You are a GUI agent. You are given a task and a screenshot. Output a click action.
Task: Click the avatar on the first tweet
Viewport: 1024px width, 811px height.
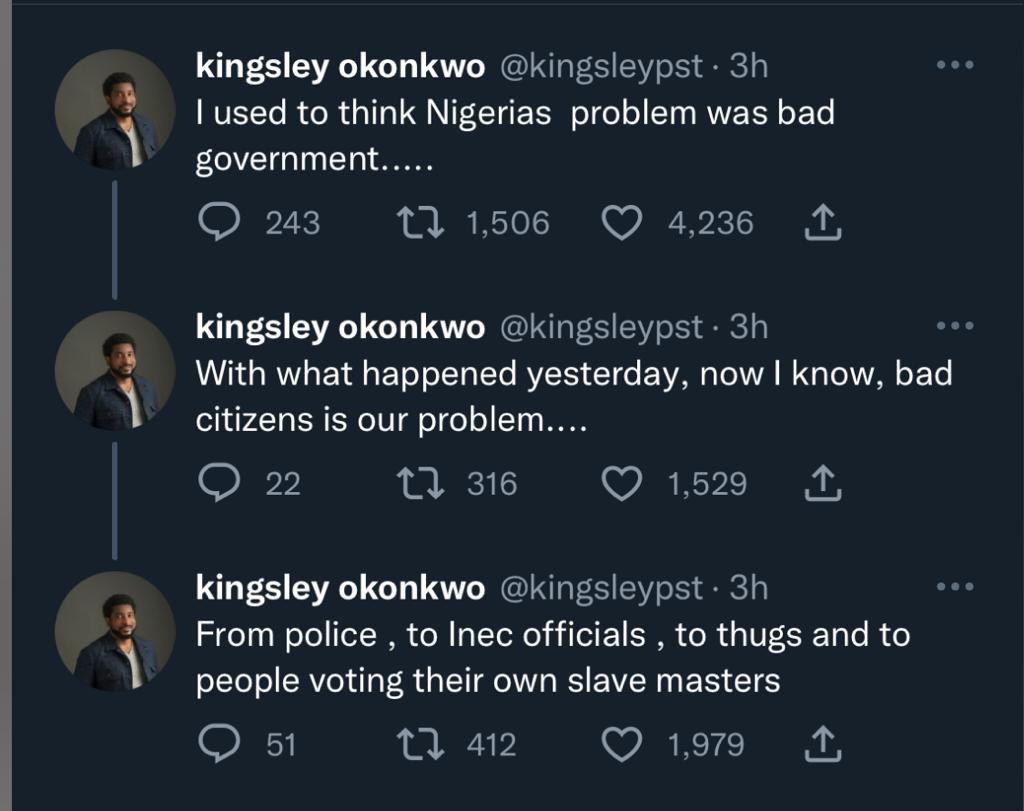[115, 110]
